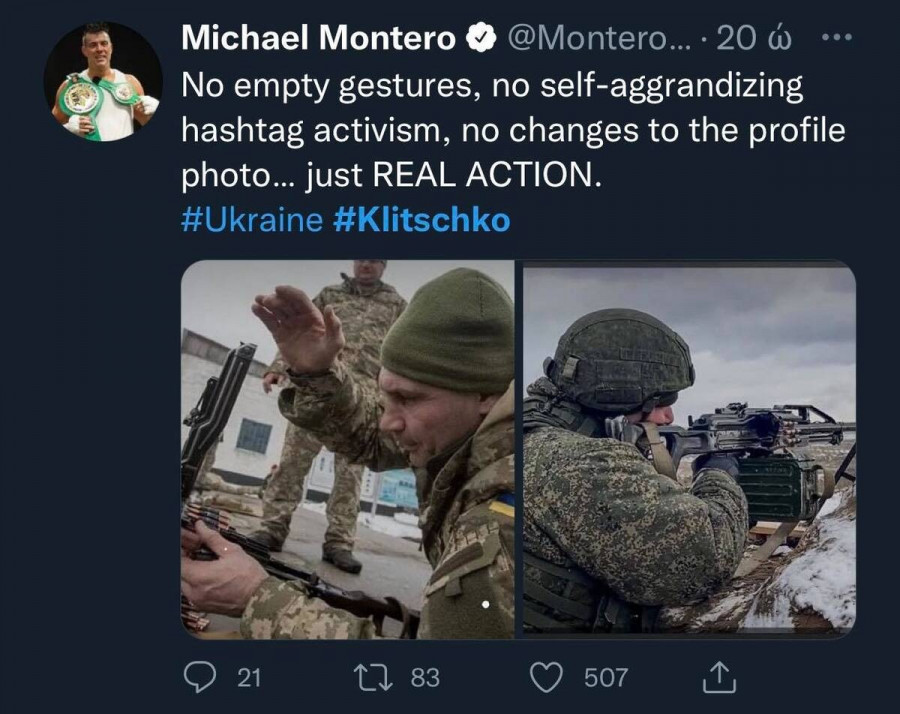Like the tweet with the heart icon

pyautogui.click(x=546, y=677)
